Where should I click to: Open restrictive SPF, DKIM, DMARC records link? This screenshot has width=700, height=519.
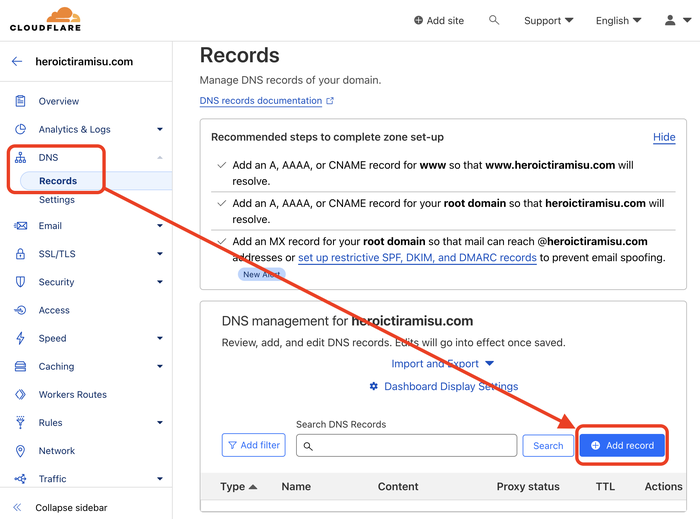click(x=417, y=257)
